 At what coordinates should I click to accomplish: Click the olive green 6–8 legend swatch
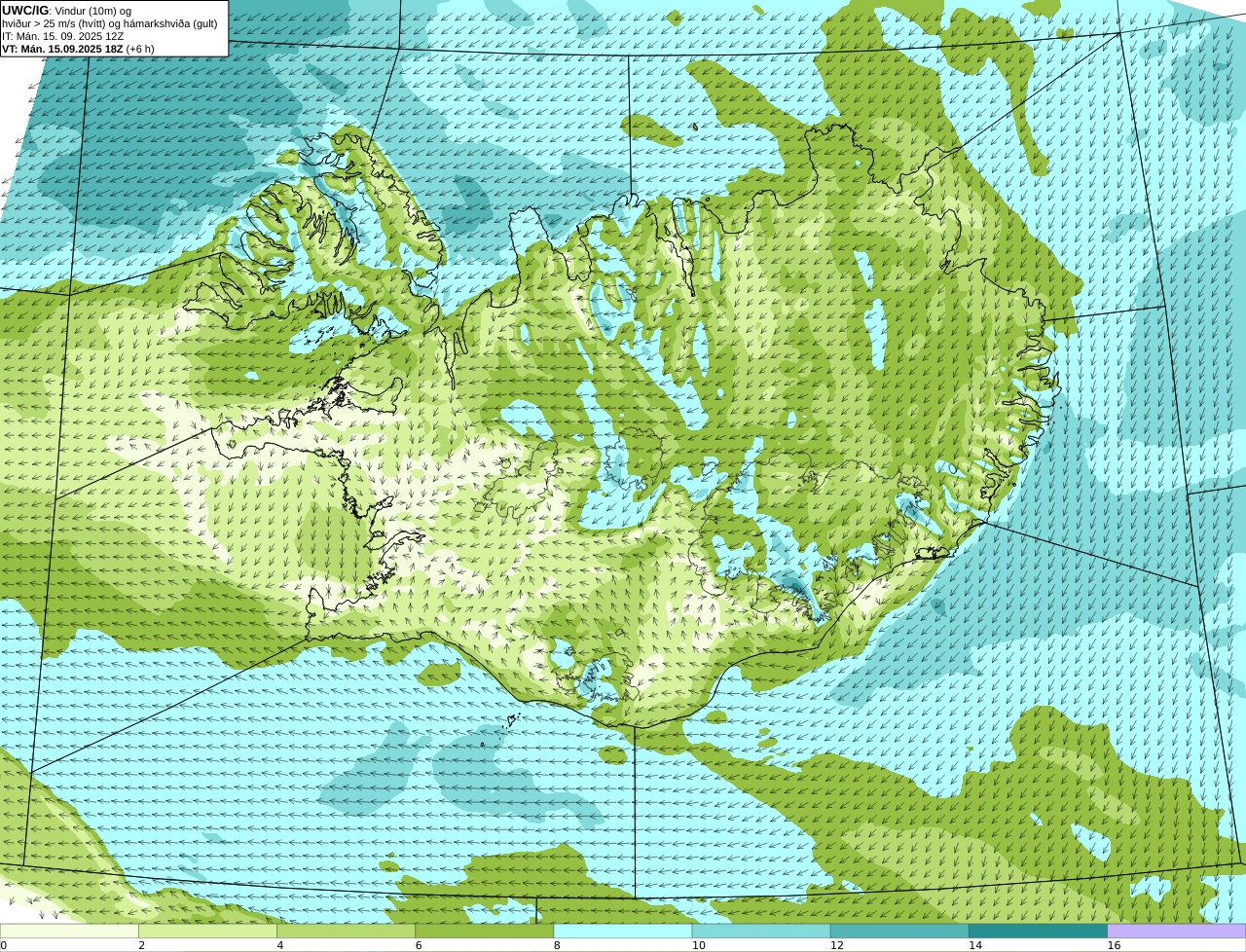(x=485, y=932)
